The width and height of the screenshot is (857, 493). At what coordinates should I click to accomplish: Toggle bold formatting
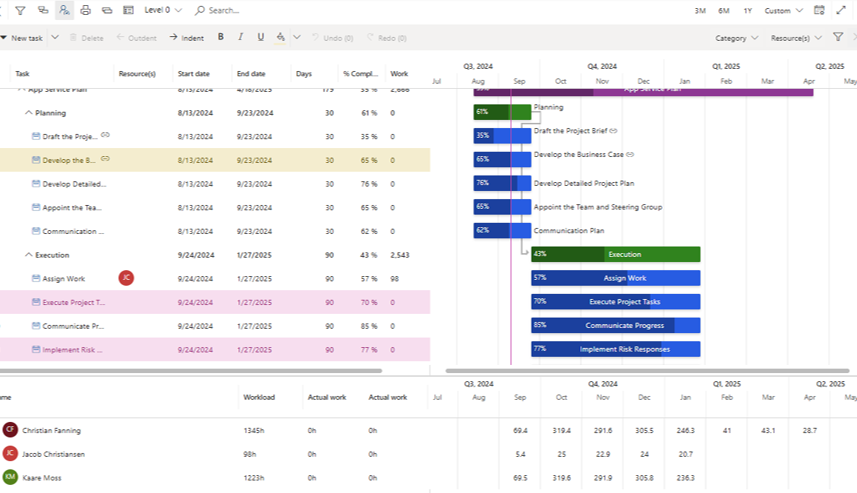(220, 37)
